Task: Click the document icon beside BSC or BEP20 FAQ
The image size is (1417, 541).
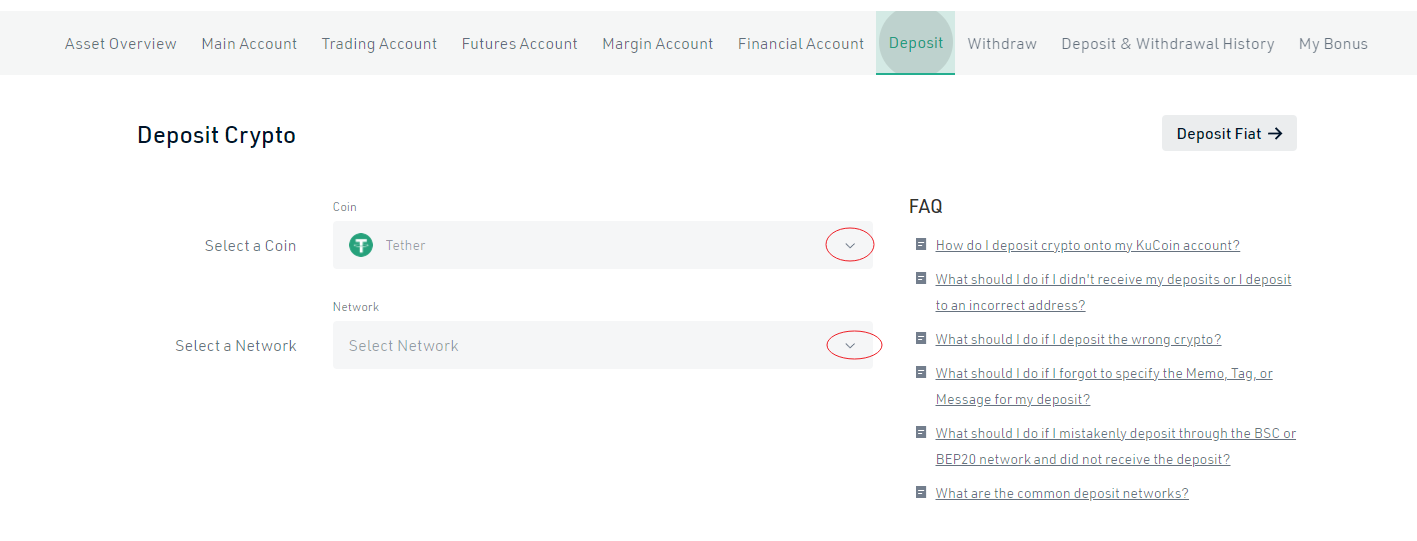Action: [921, 432]
